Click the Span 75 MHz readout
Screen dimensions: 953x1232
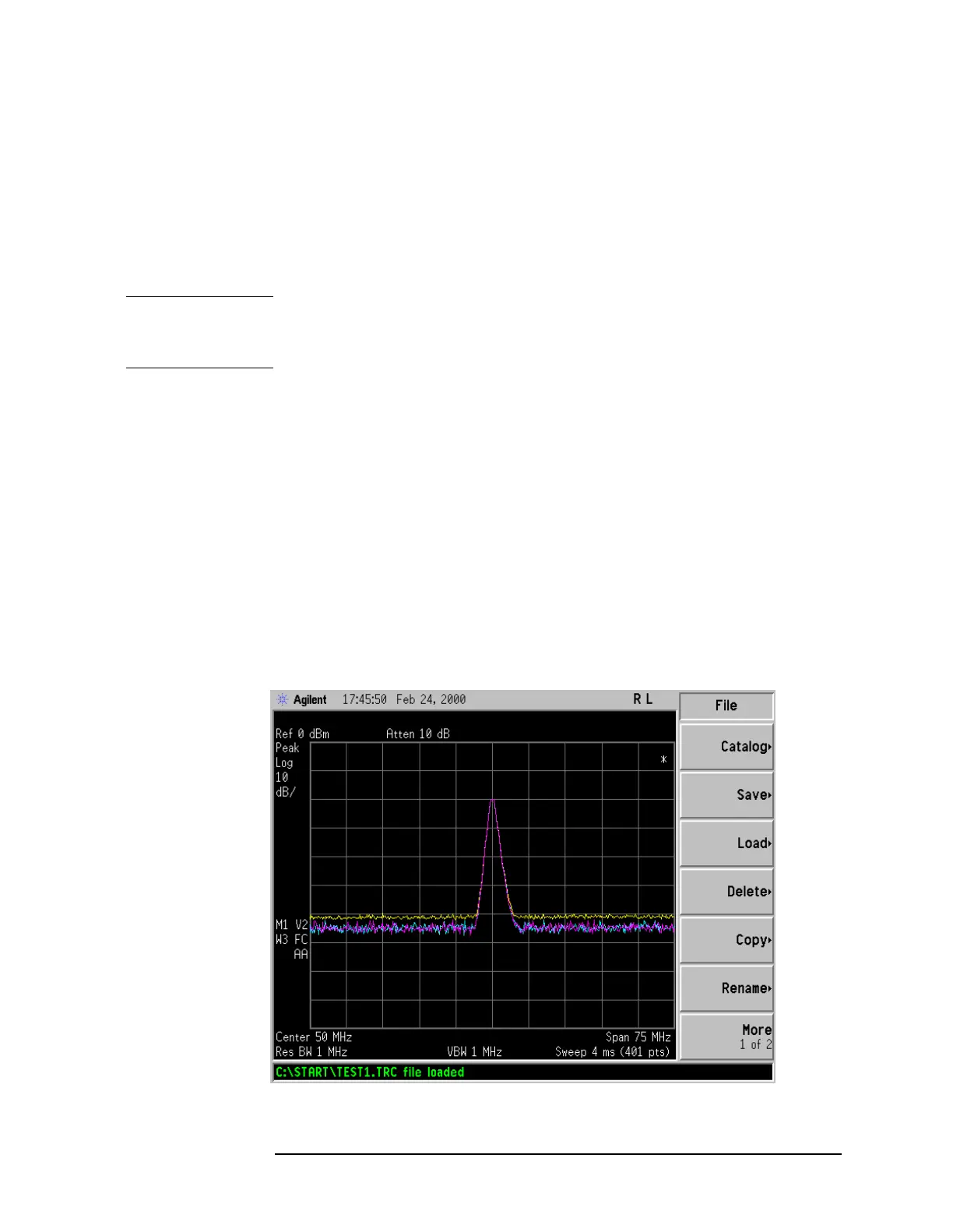[638, 1037]
